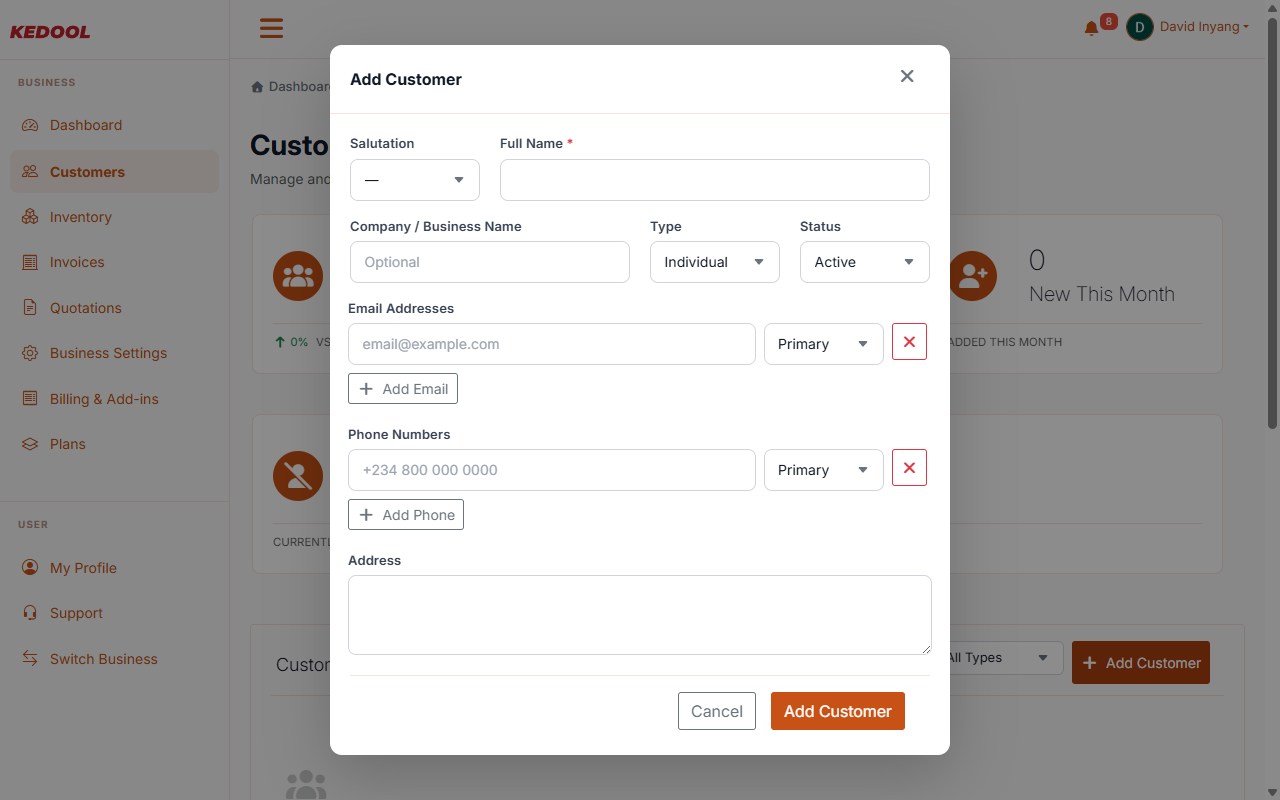Click the Add Phone button
The width and height of the screenshot is (1280, 800).
click(406, 515)
